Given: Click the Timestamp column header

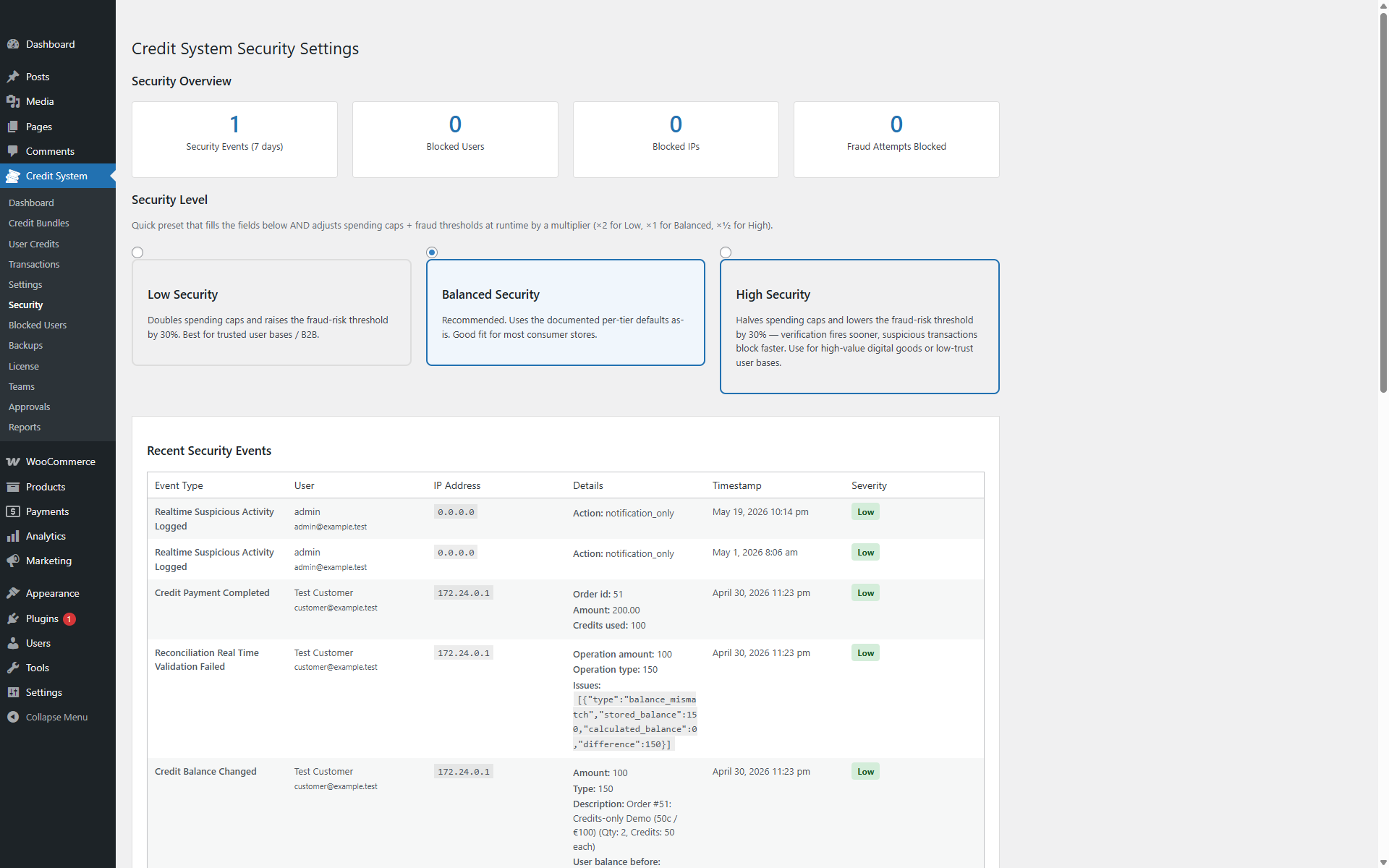Looking at the screenshot, I should 736,485.
